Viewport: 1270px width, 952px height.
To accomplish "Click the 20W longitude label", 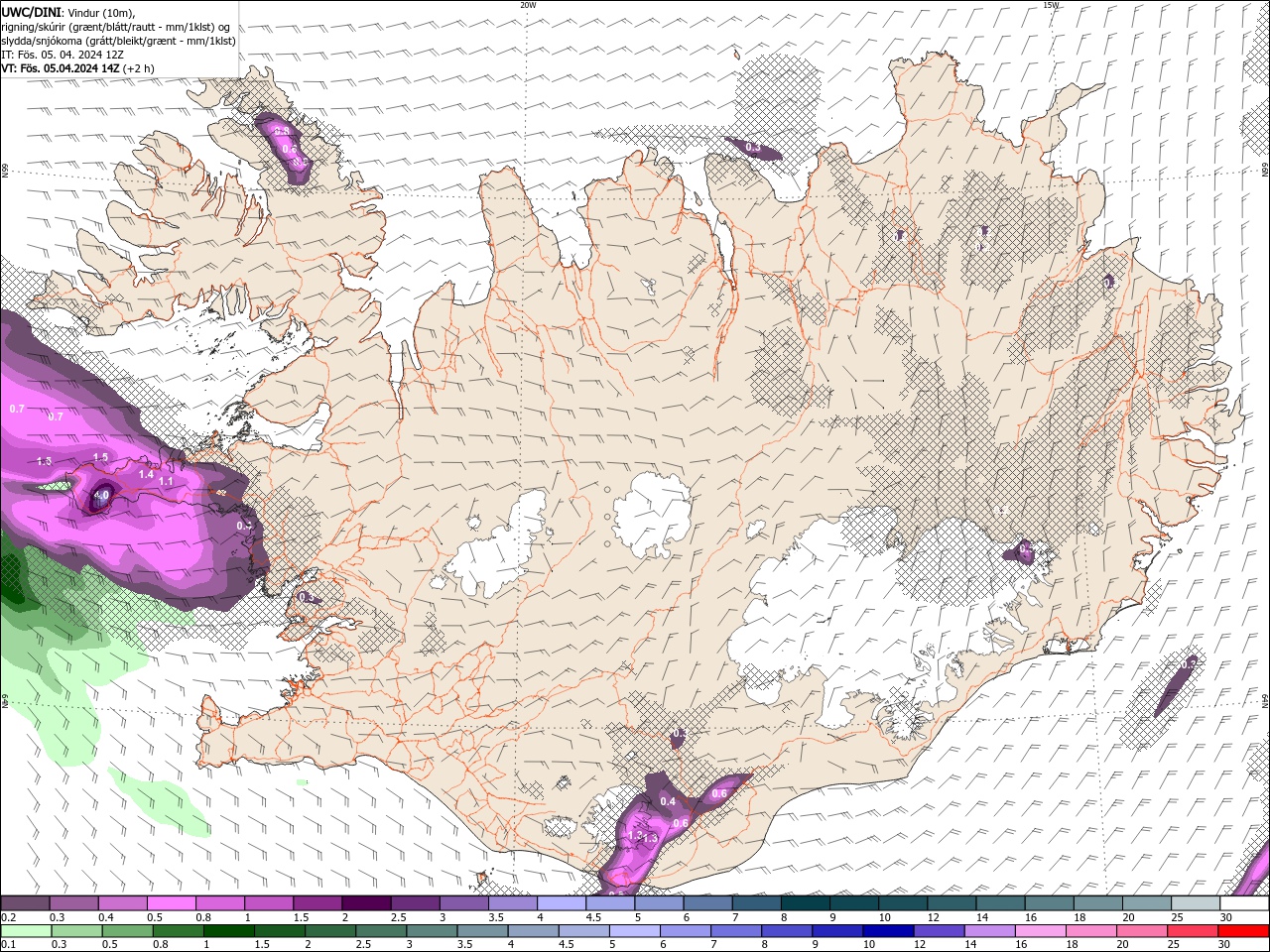I will 528,5.
